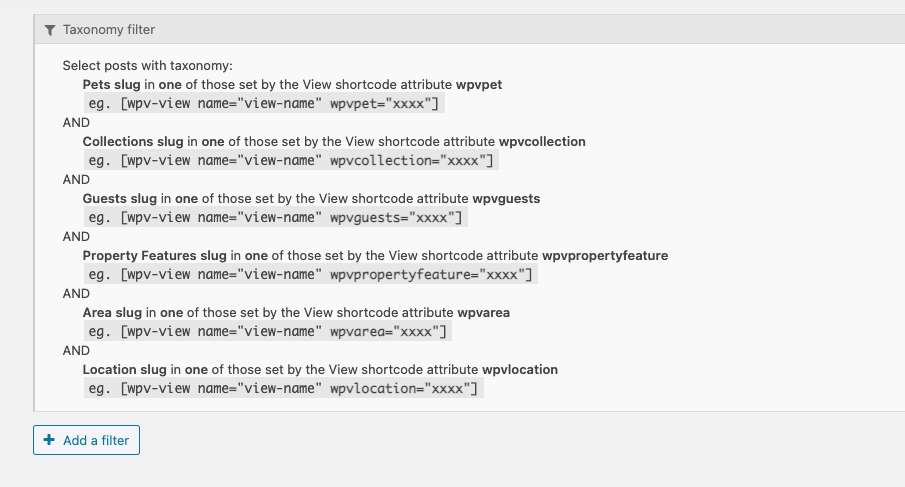The height and width of the screenshot is (487, 905).
Task: Click the Collections slug filter line
Action: point(334,141)
